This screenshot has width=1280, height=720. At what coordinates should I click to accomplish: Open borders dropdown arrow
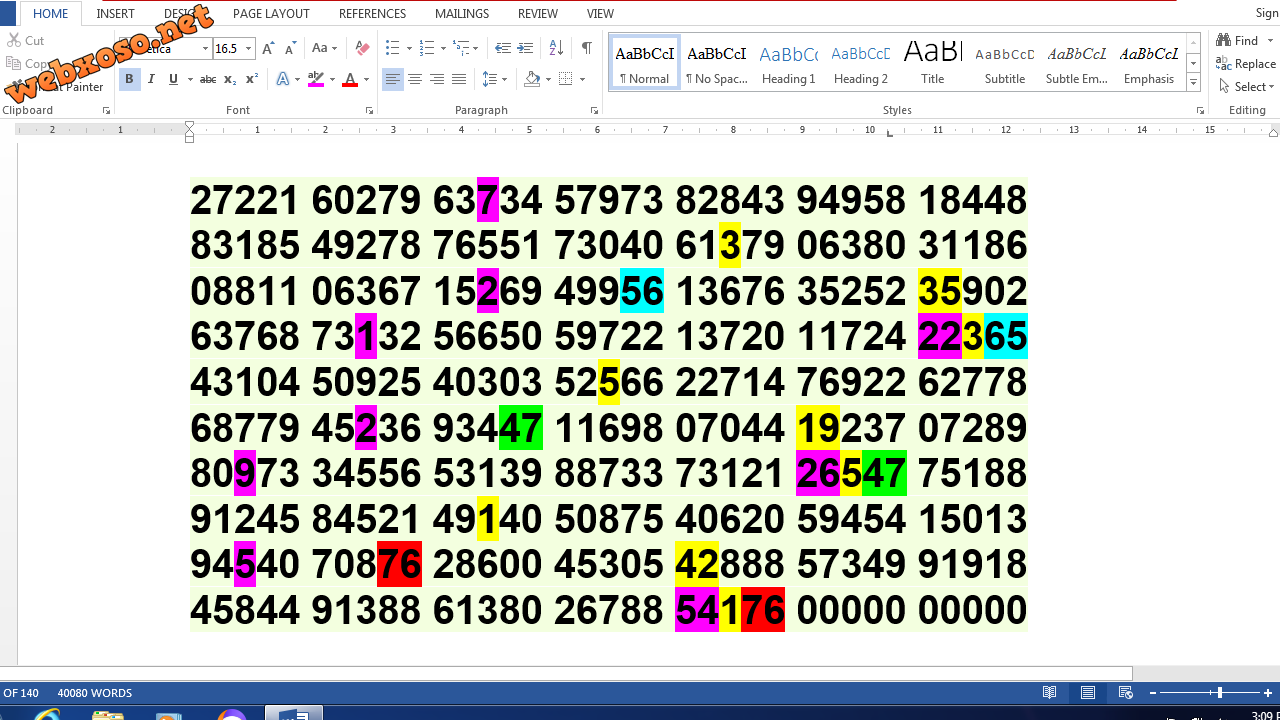point(582,79)
